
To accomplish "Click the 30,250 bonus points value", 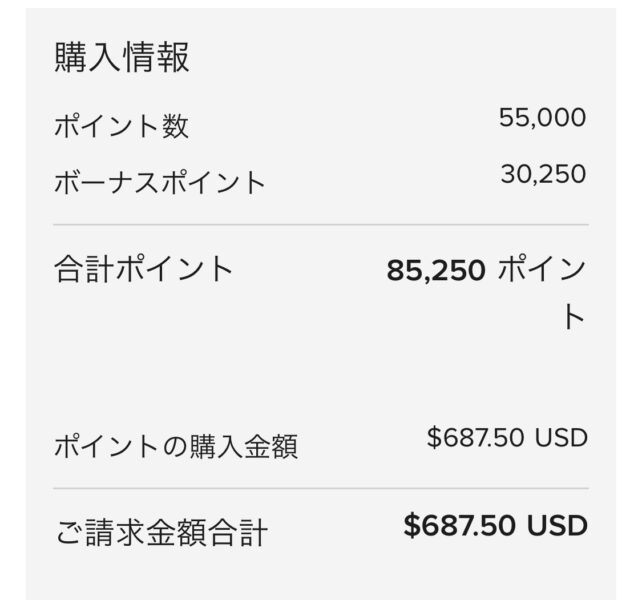I will point(543,174).
